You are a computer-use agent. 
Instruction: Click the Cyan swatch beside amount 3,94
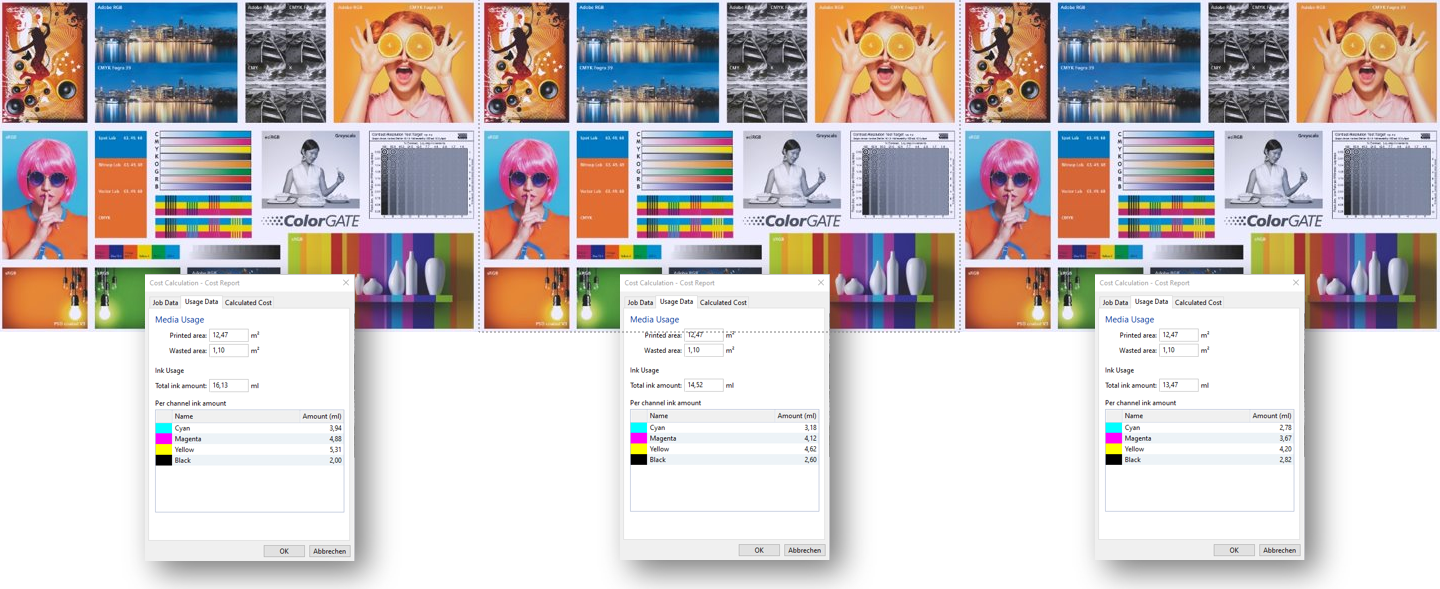163,428
